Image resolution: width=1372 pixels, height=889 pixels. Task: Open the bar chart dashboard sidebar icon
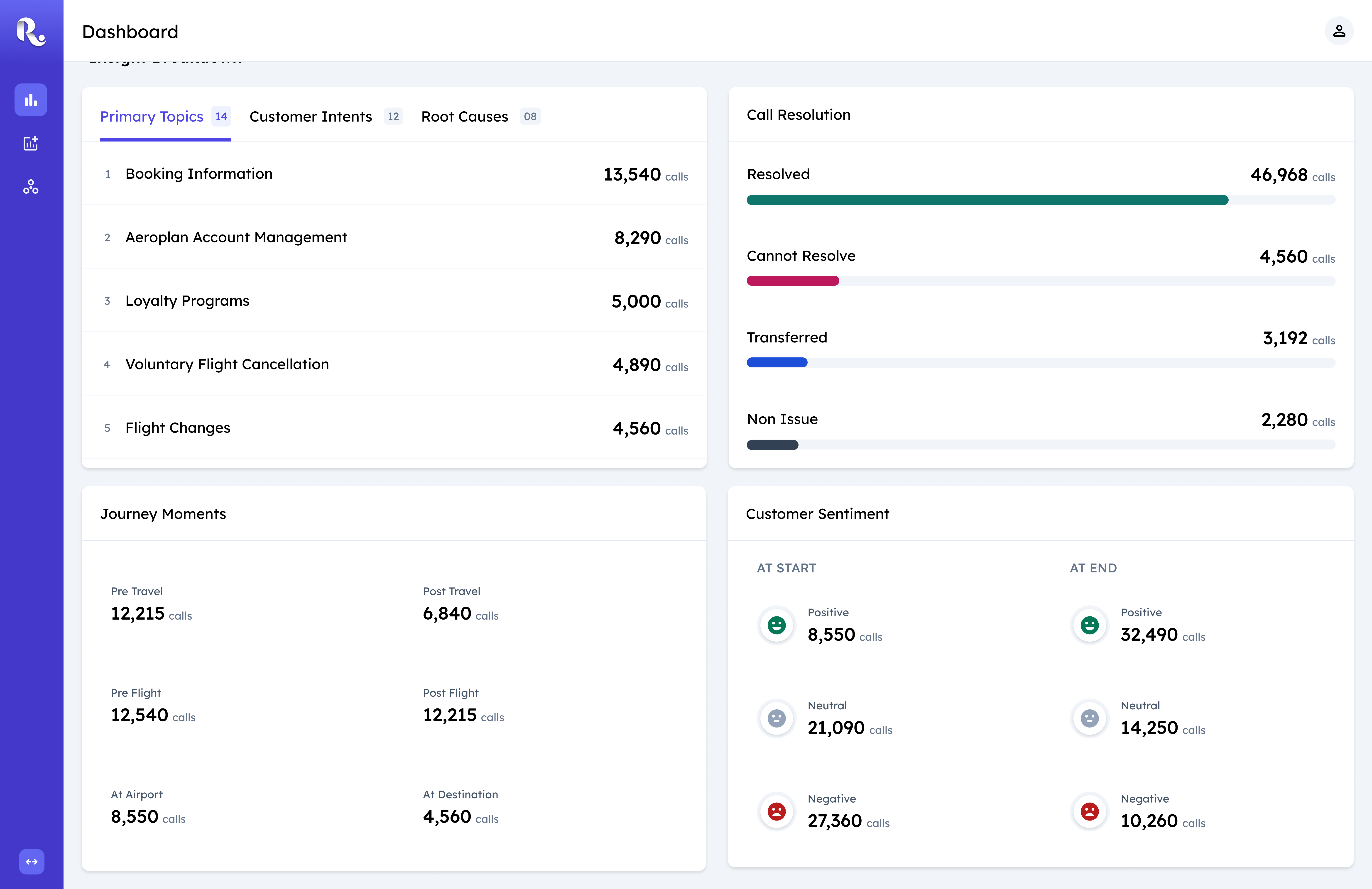pyautogui.click(x=31, y=100)
